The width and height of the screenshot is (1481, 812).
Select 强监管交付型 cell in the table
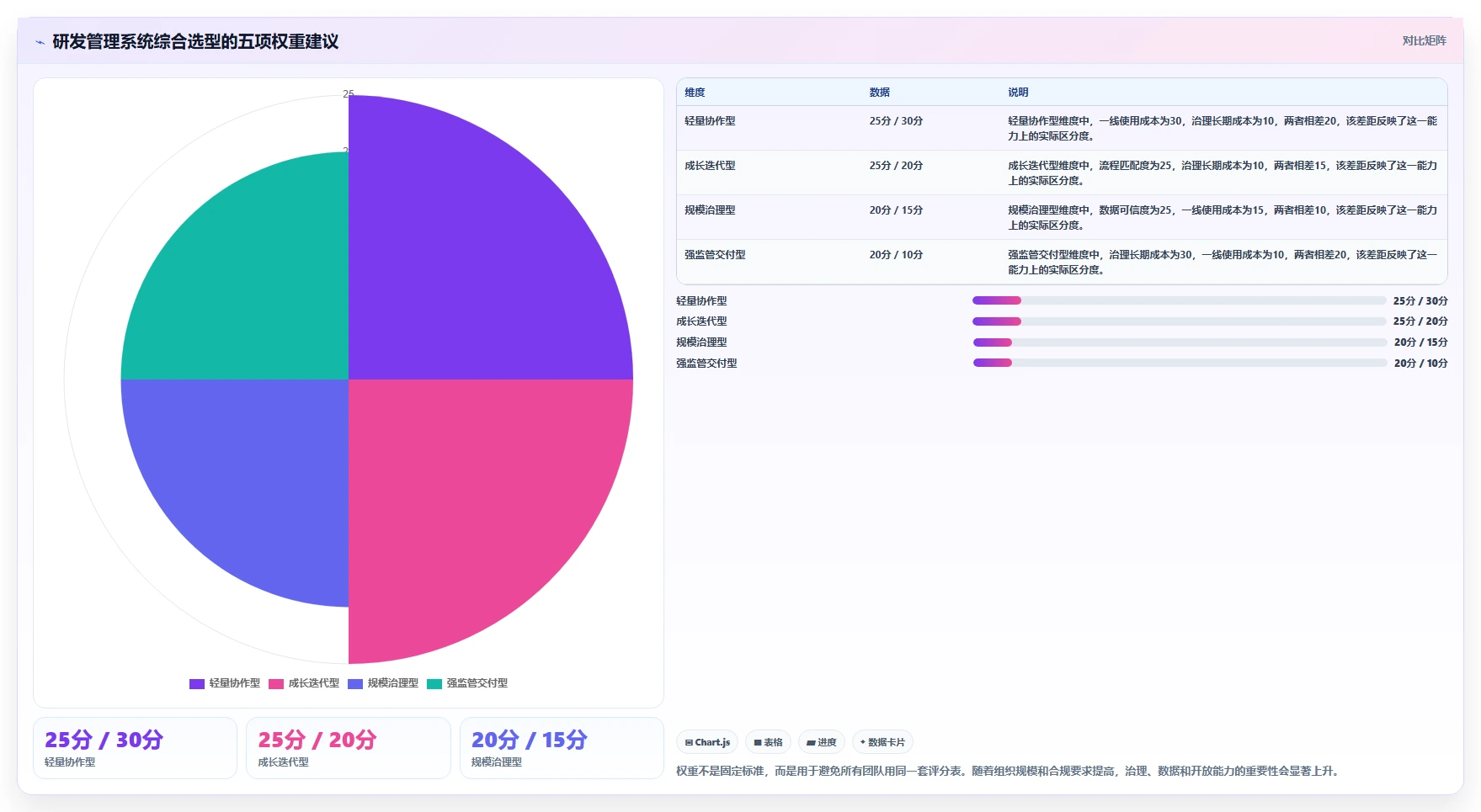pos(715,255)
